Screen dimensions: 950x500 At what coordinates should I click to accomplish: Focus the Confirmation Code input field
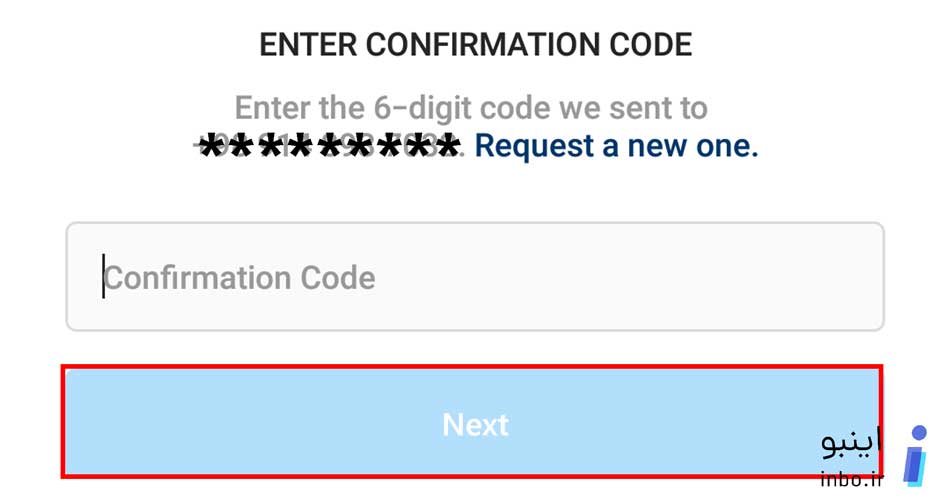pos(475,276)
